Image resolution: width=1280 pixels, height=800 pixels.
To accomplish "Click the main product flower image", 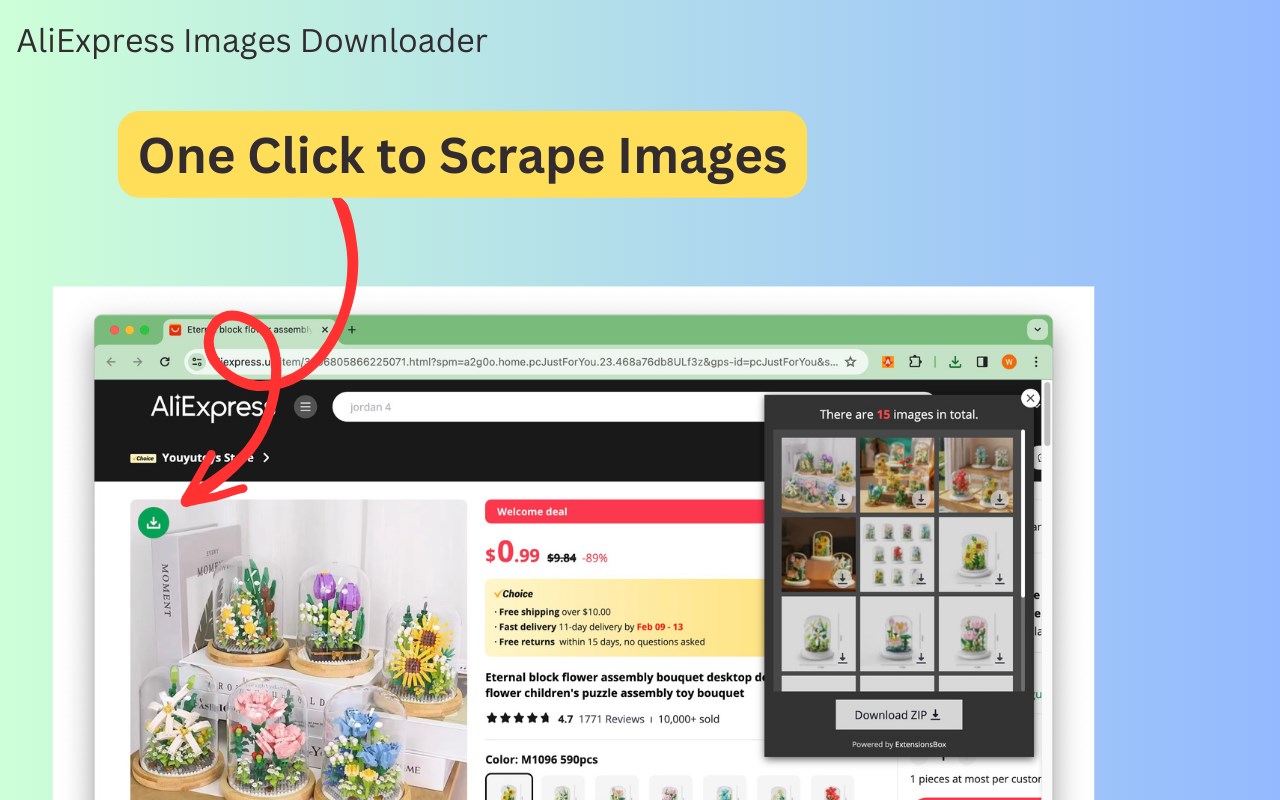I will coord(298,650).
